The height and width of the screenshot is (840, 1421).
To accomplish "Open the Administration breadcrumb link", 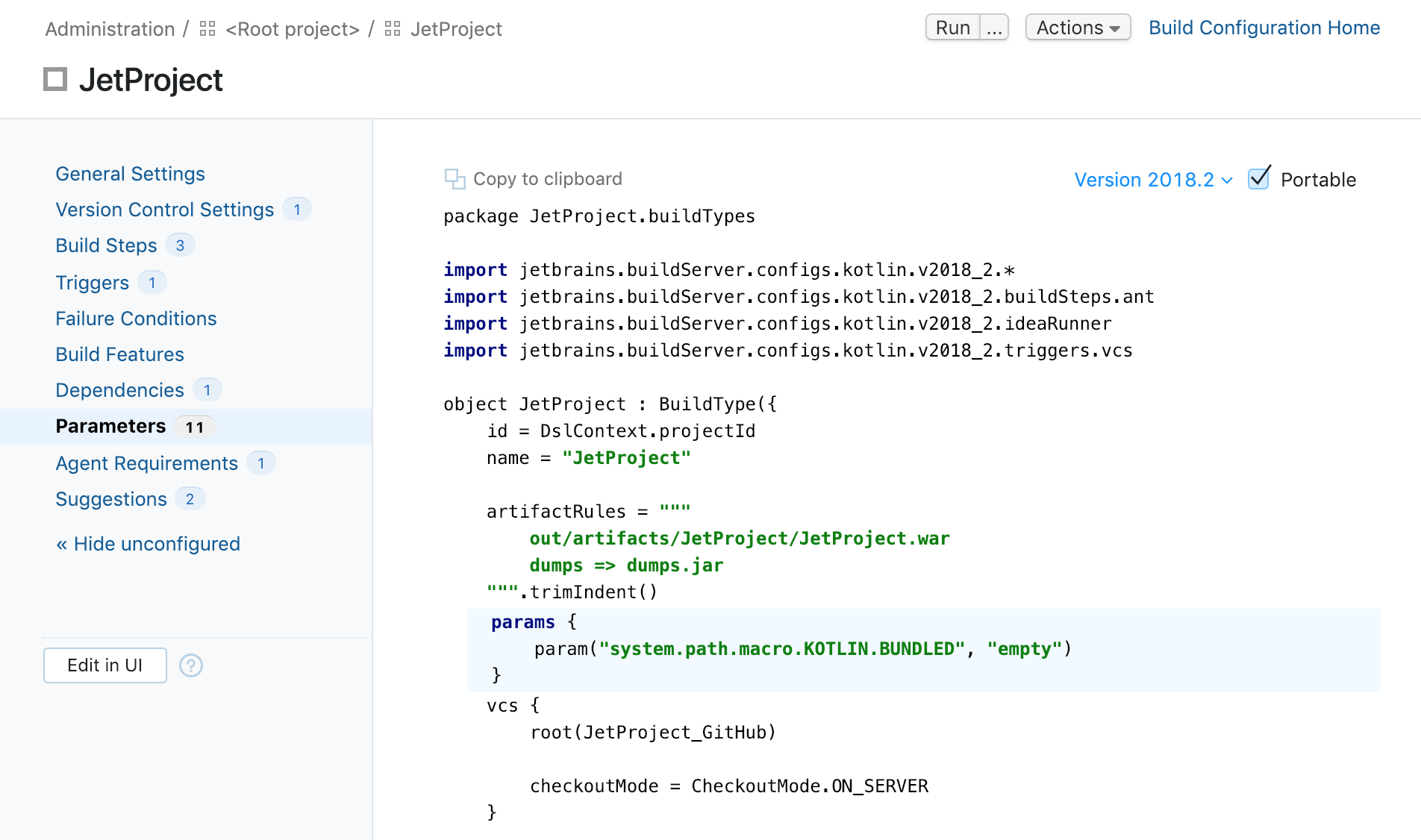I will point(110,29).
